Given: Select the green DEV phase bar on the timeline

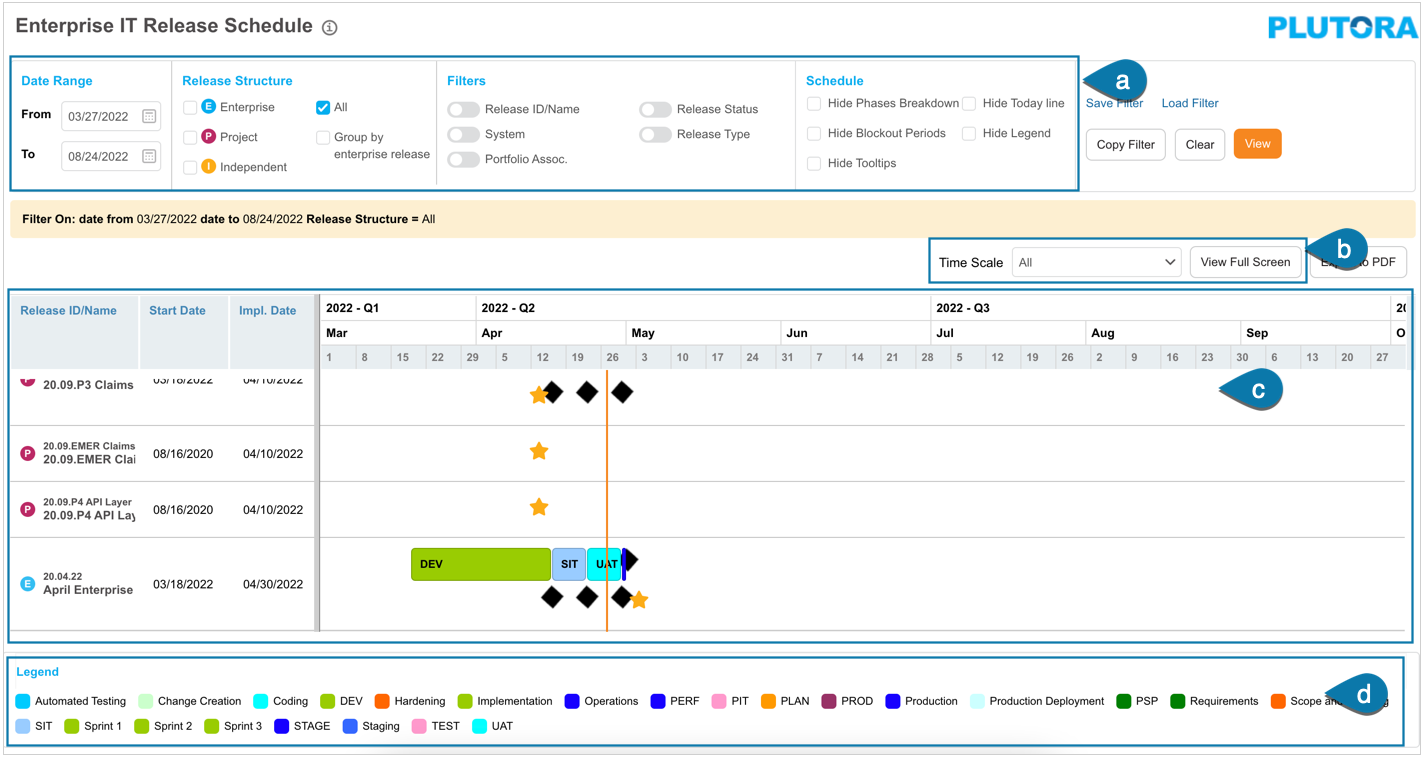Looking at the screenshot, I should pos(480,564).
